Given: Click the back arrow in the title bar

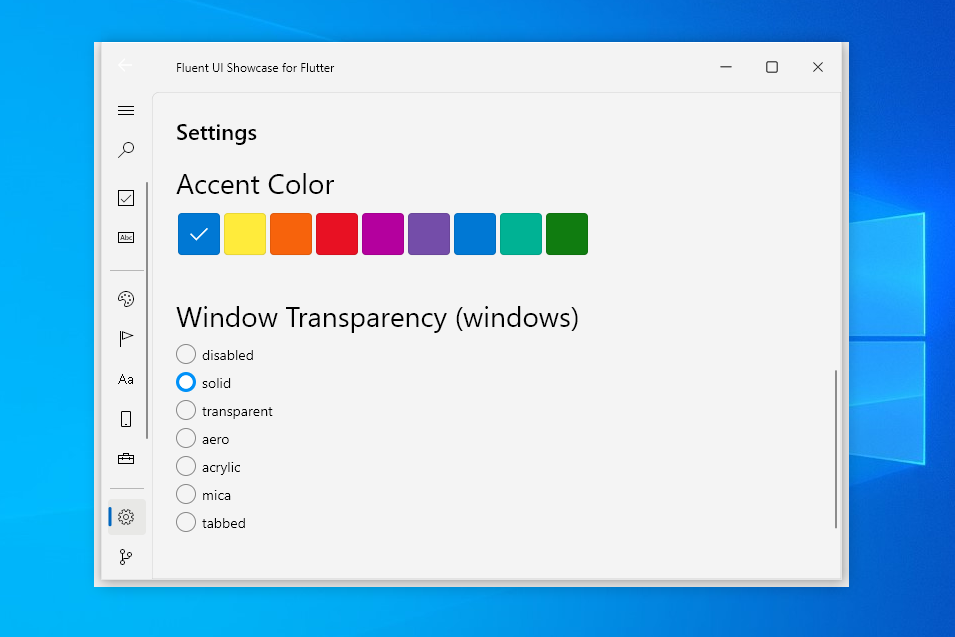Looking at the screenshot, I should [x=124, y=65].
